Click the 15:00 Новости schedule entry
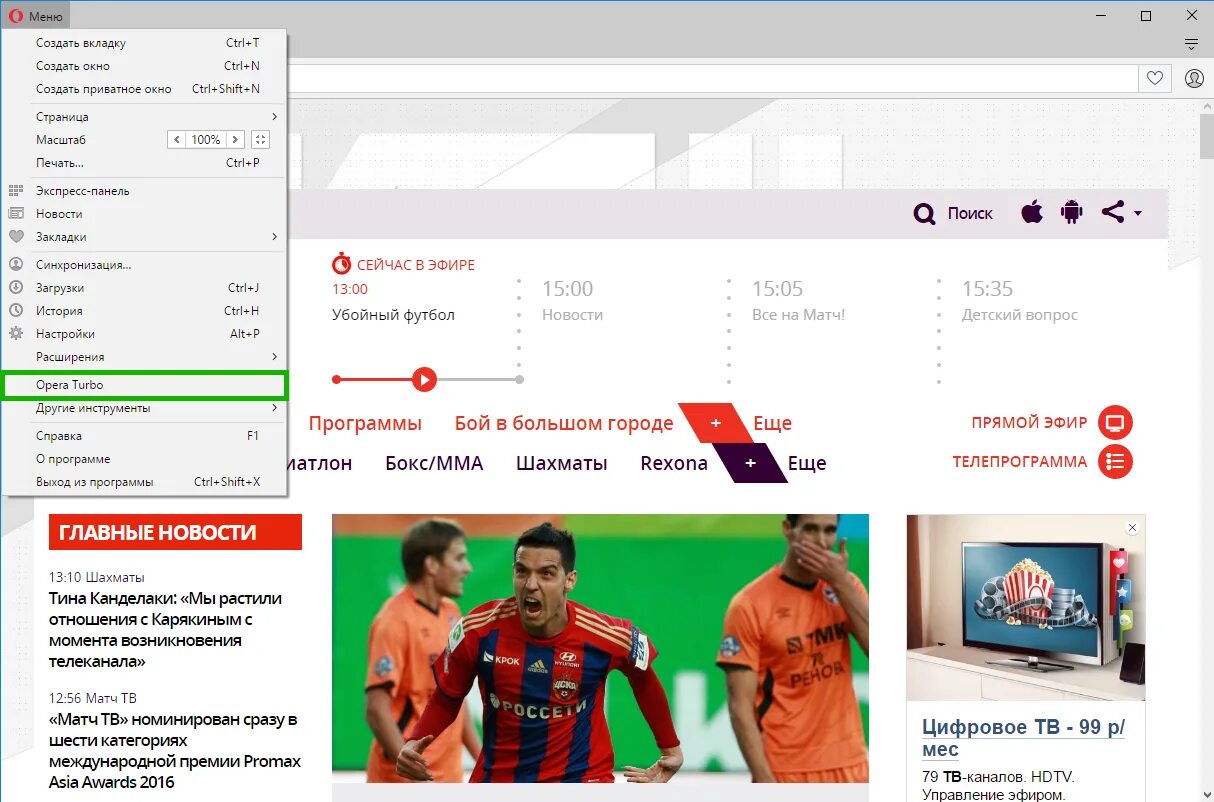The height and width of the screenshot is (802, 1214). pyautogui.click(x=572, y=301)
